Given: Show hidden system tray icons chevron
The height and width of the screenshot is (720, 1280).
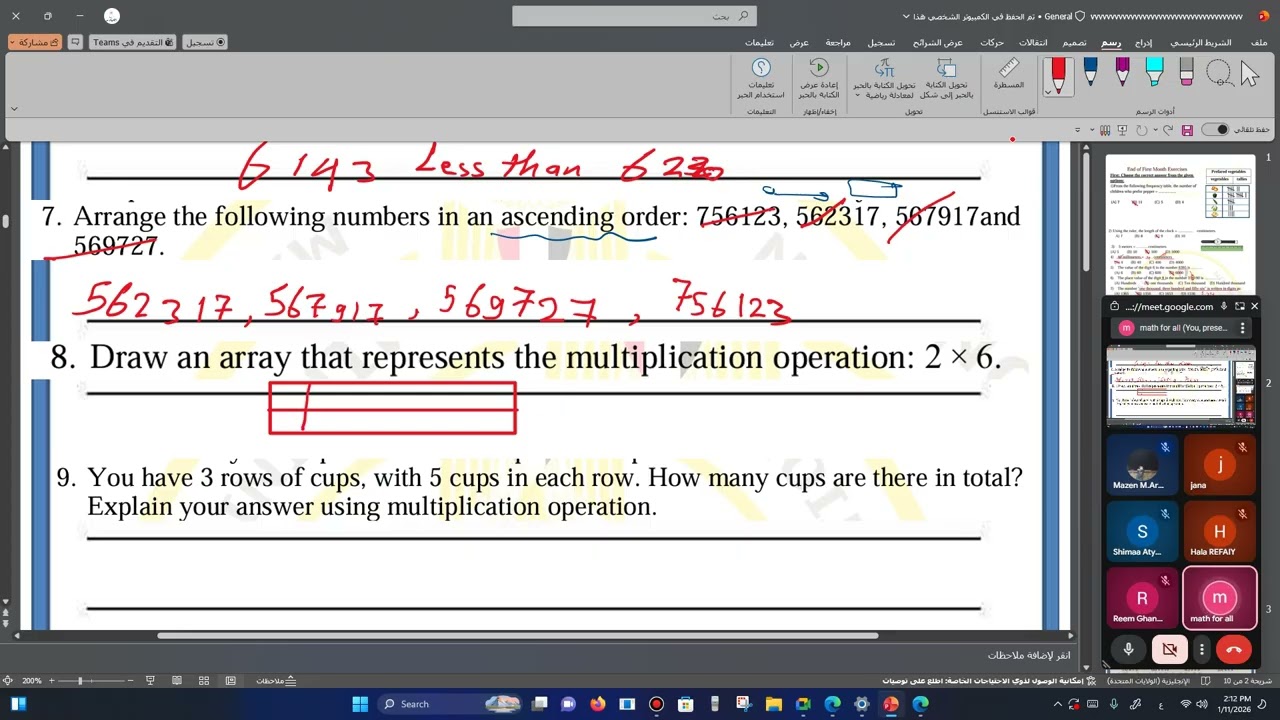Looking at the screenshot, I should [x=1058, y=704].
